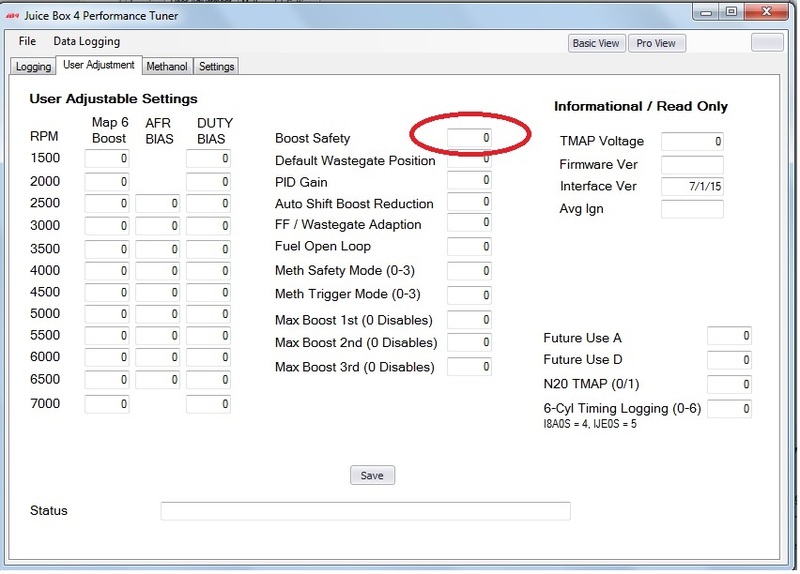Click the Juice Box app icon in title bar
This screenshot has width=800, height=574.
(x=12, y=16)
